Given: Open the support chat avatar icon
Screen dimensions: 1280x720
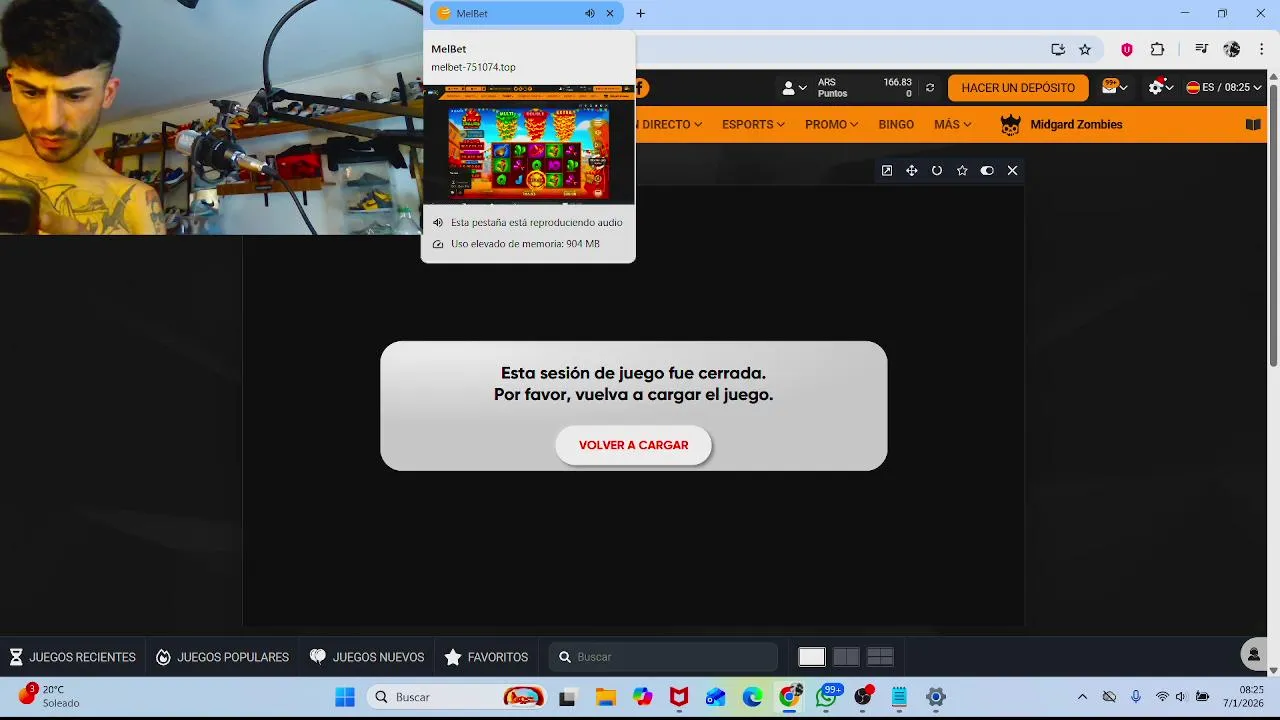Looking at the screenshot, I should tap(1254, 655).
